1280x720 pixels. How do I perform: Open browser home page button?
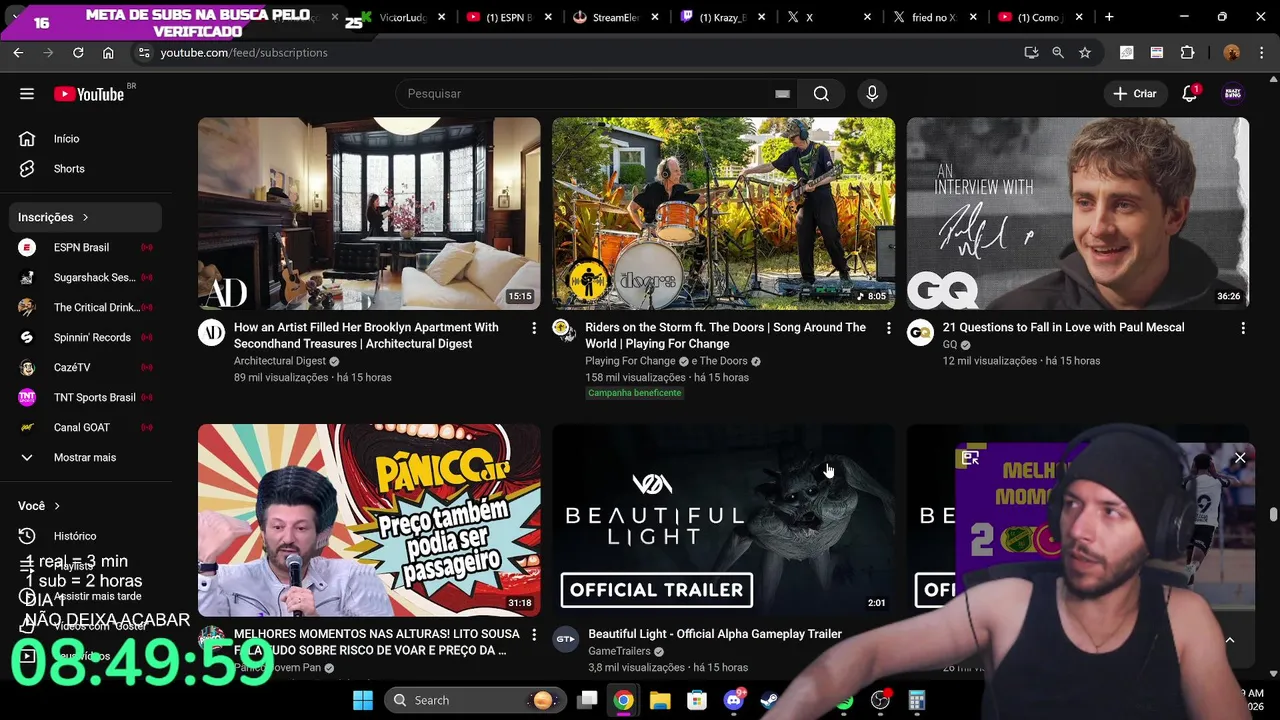click(108, 53)
